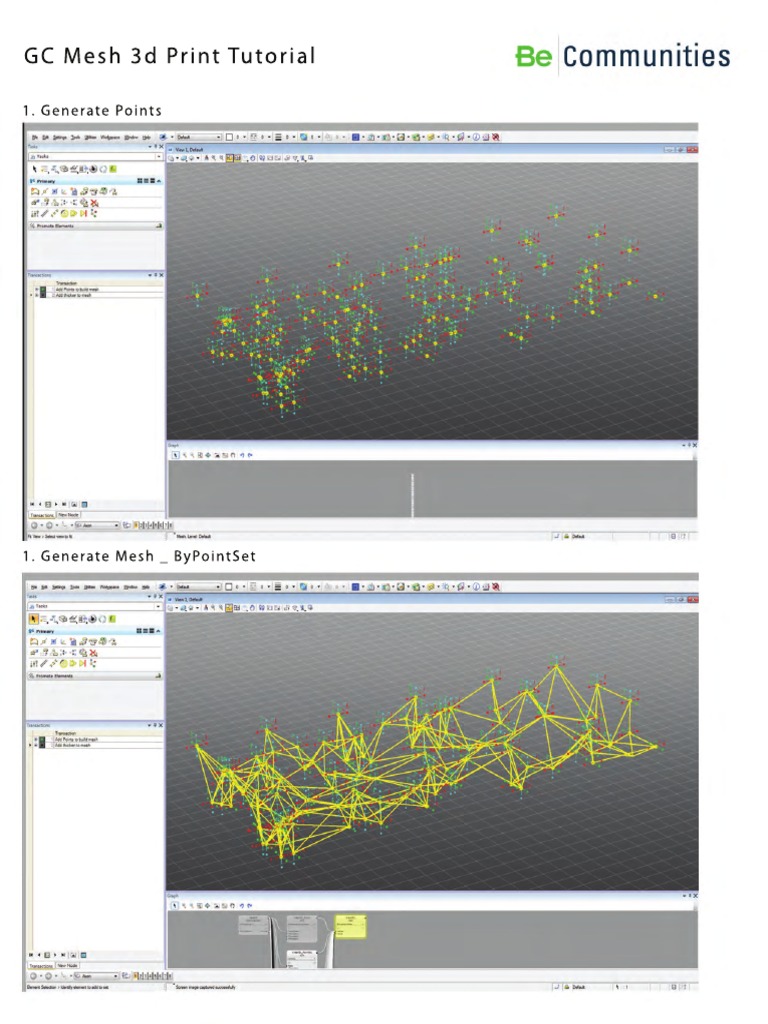Open the bottom toolbar combo box in the Generate Points window

pyautogui.click(x=97, y=525)
